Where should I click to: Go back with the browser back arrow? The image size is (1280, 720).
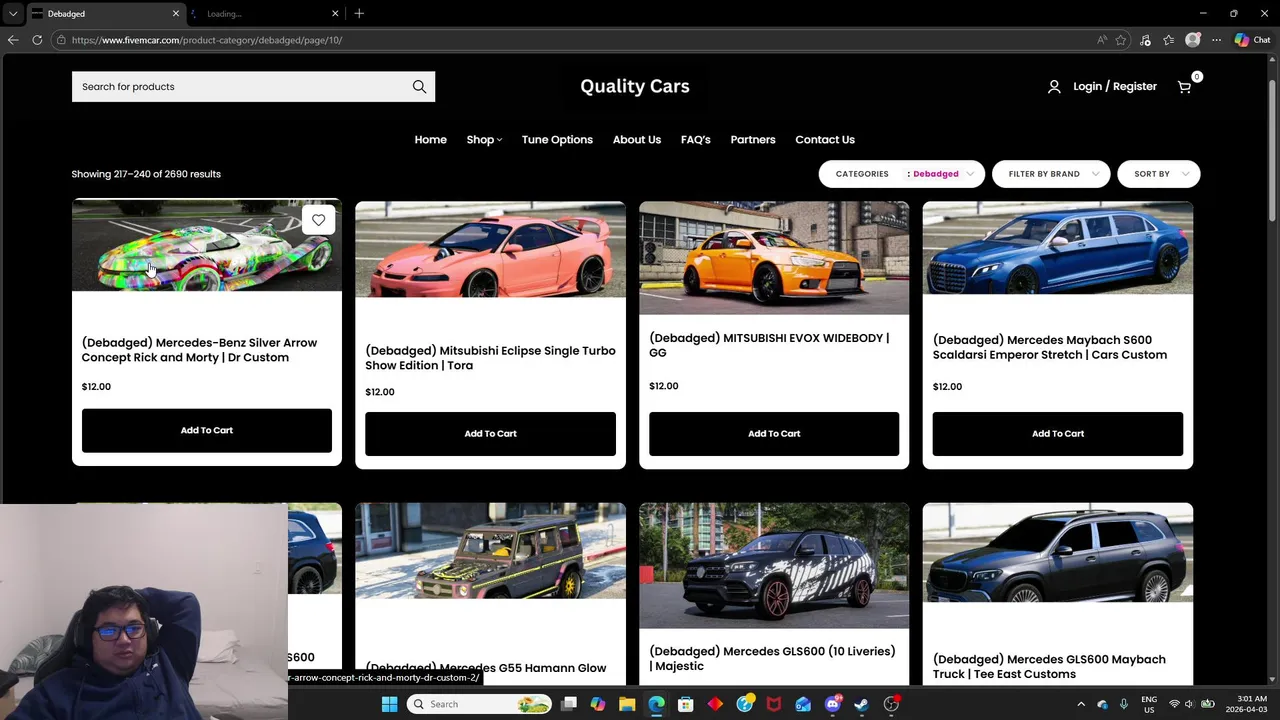point(13,40)
